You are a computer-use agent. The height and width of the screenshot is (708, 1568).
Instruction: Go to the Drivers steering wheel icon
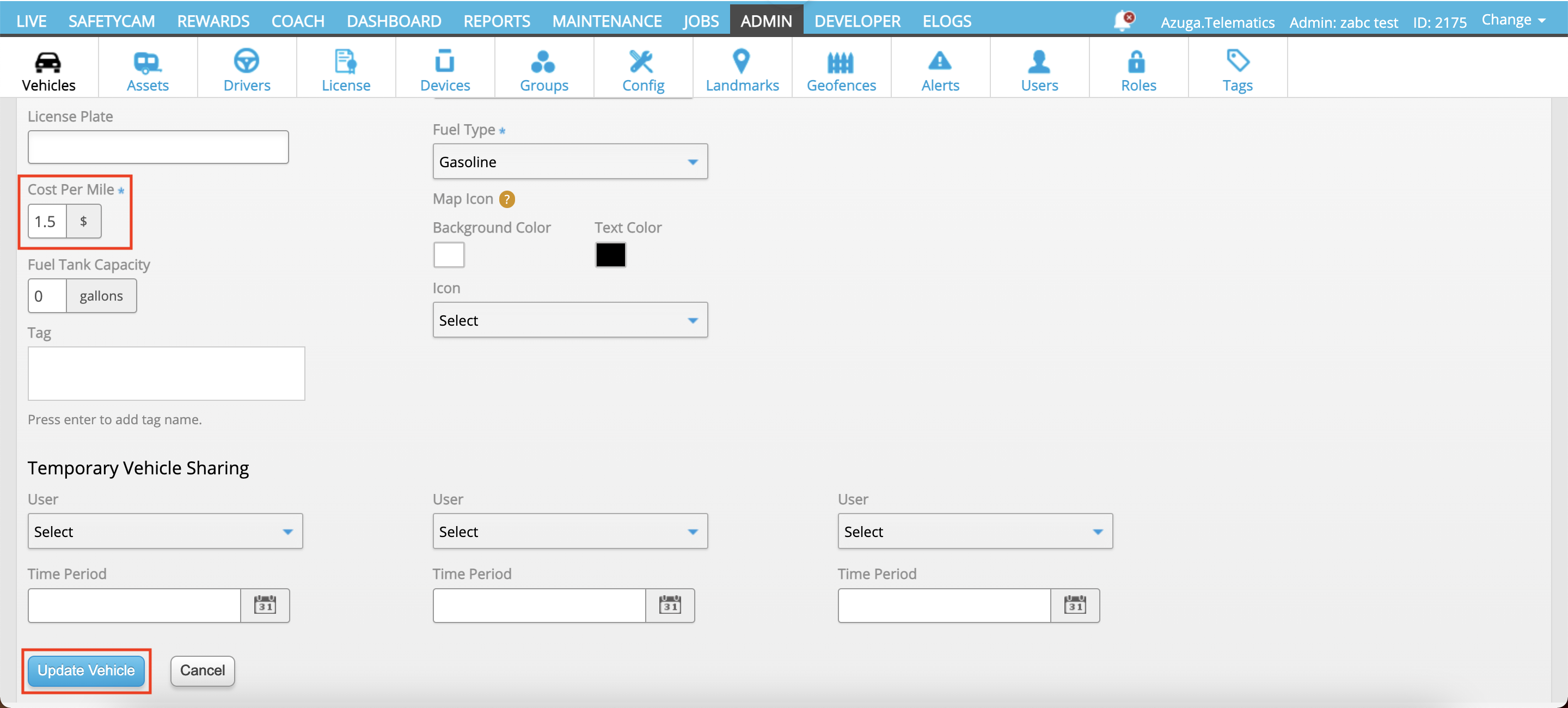pos(247,62)
